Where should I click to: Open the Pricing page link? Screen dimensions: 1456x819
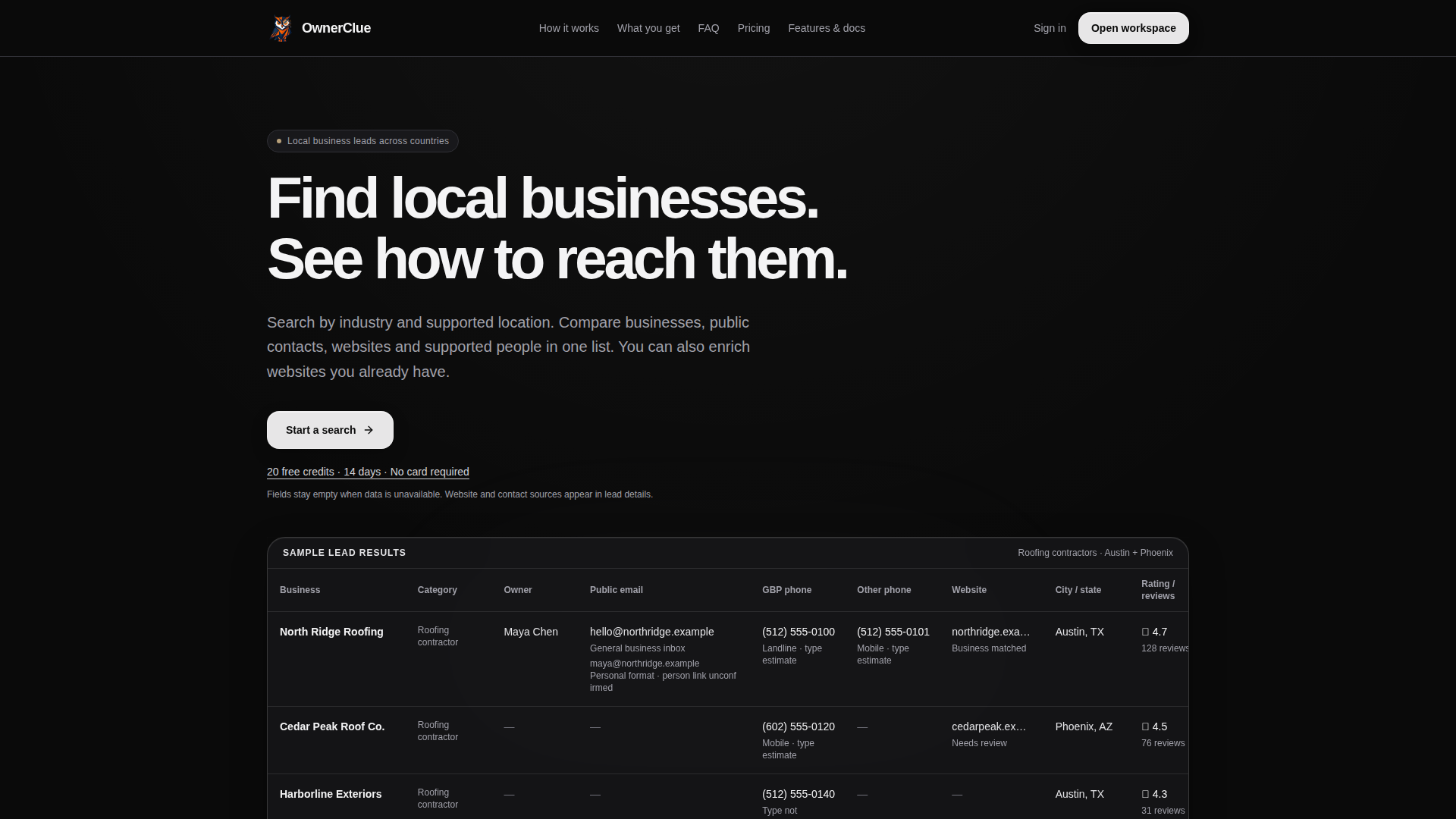coord(754,28)
